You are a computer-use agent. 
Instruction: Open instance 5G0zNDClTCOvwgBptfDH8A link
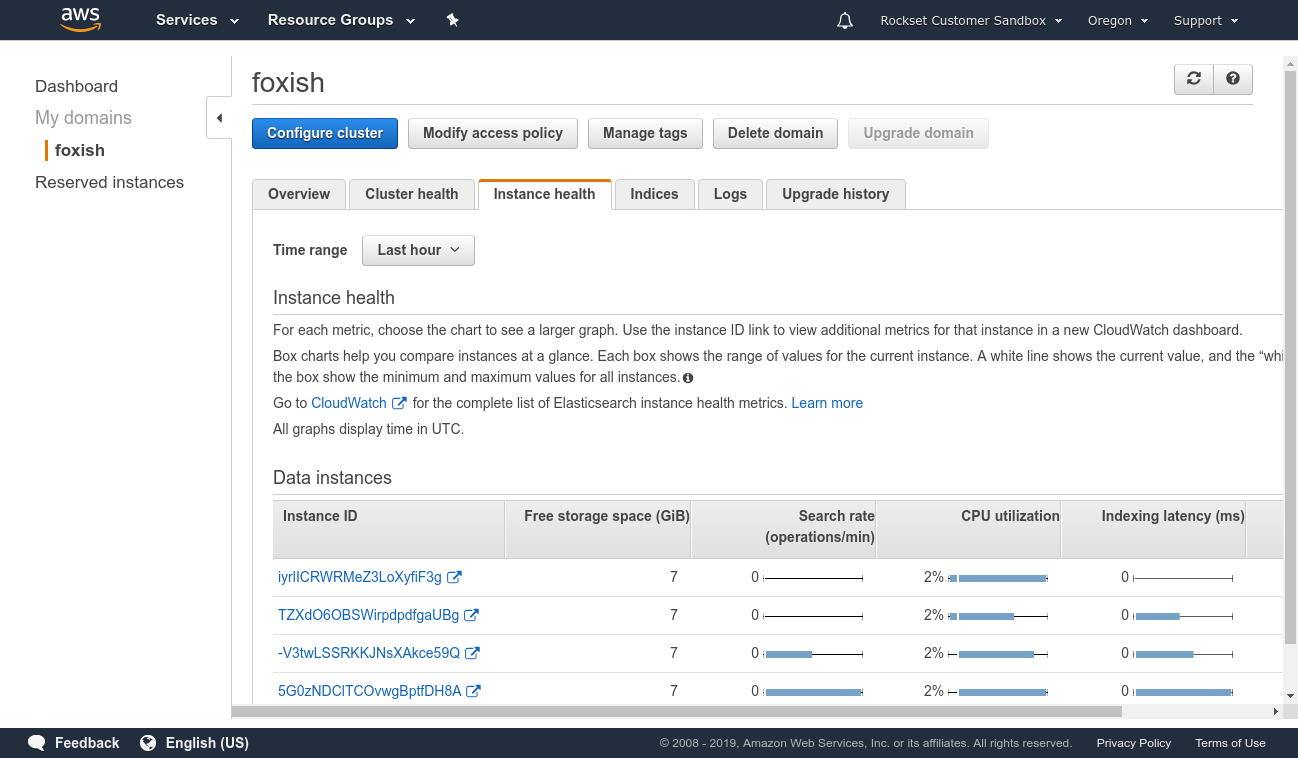point(370,691)
